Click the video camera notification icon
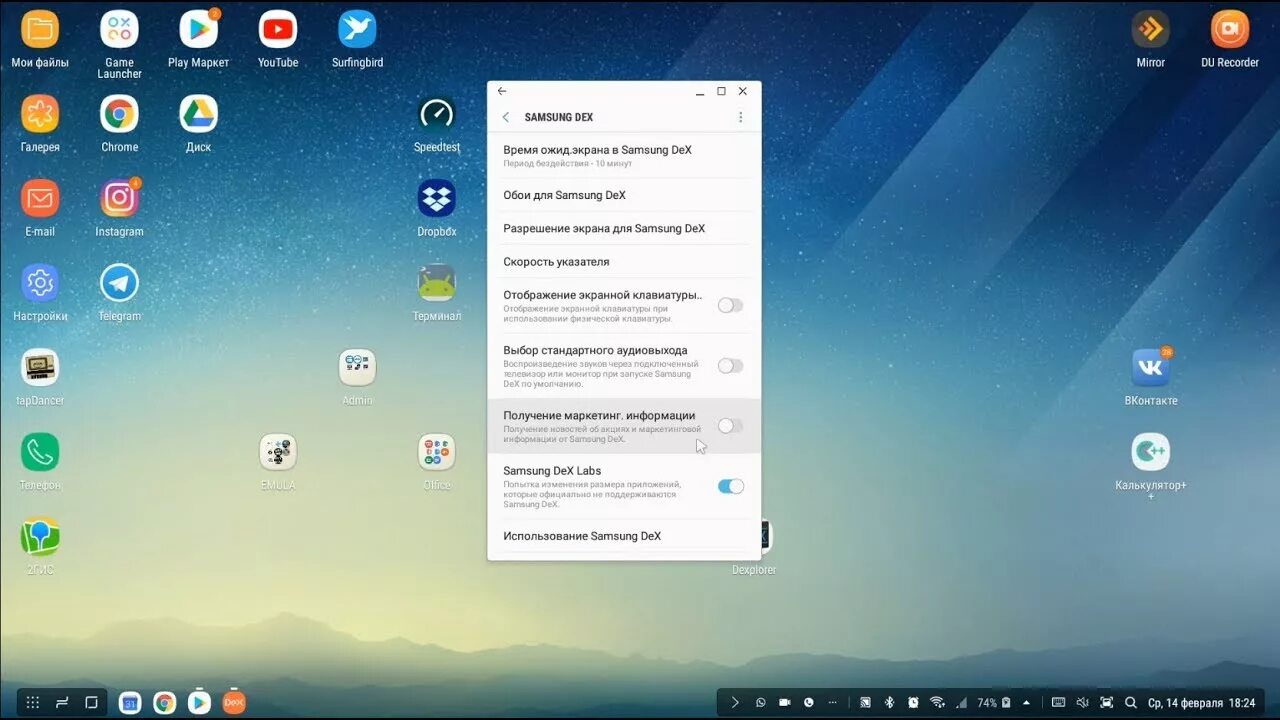This screenshot has width=1280, height=720. pos(785,703)
